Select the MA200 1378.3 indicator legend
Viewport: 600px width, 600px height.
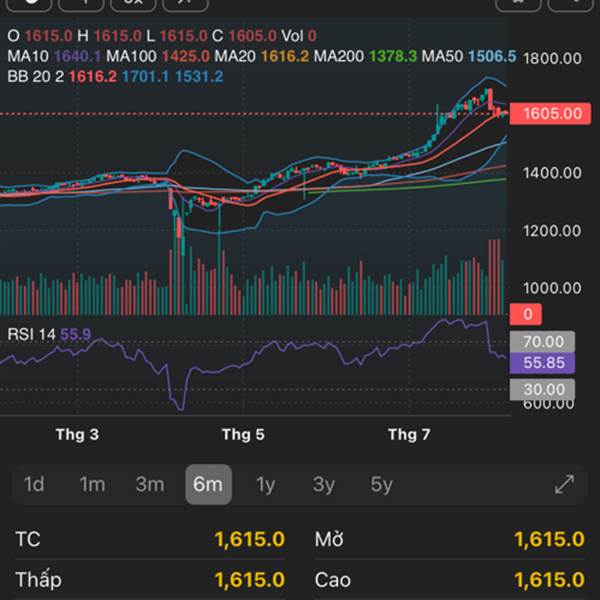point(365,56)
